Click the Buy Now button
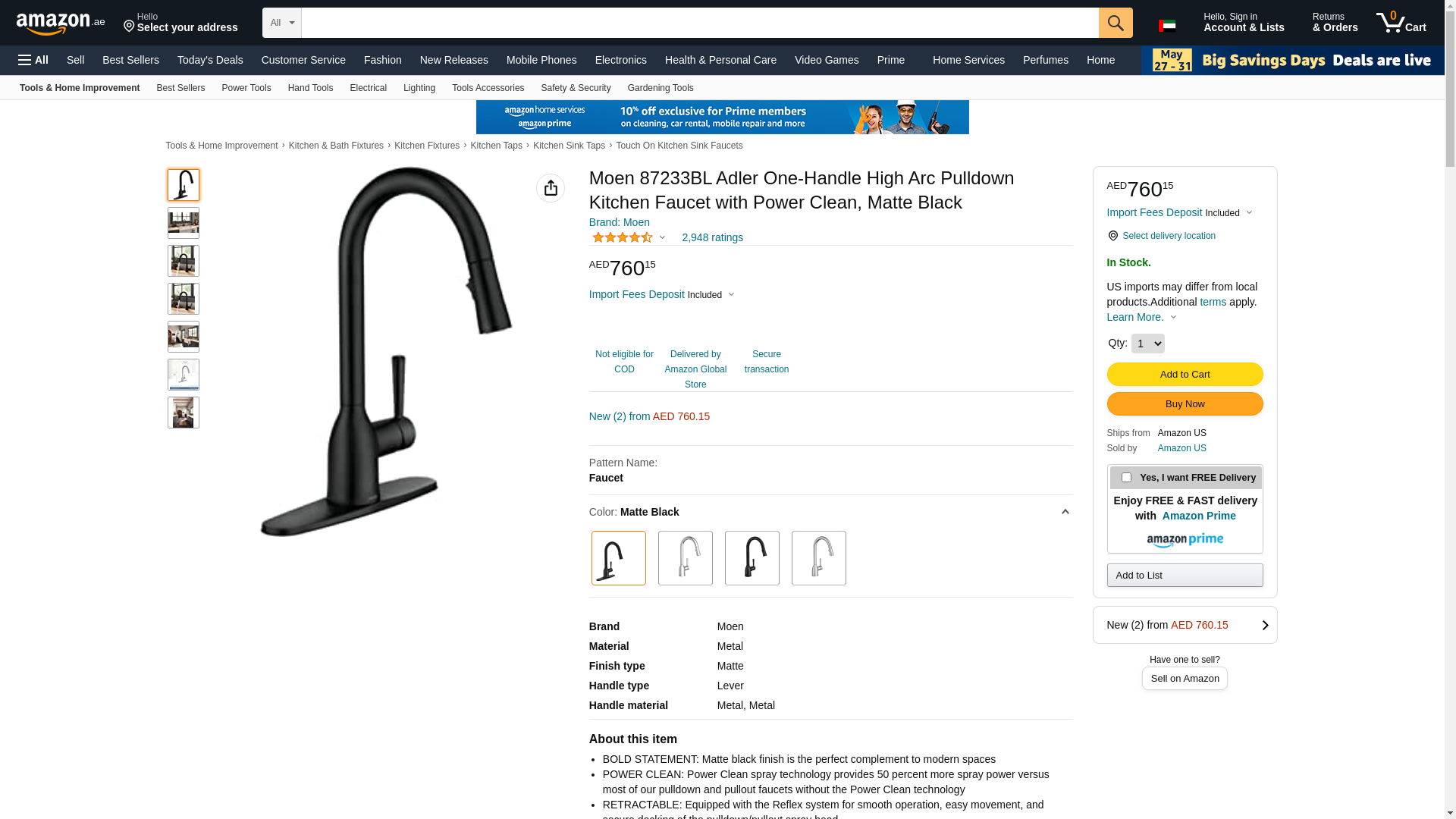This screenshot has height=819, width=1456. [1185, 403]
